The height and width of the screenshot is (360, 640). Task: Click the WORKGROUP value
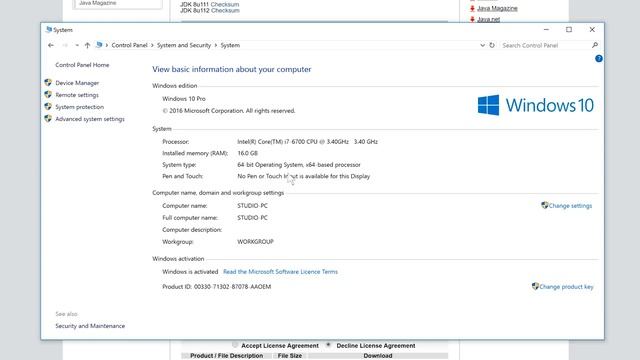click(256, 242)
